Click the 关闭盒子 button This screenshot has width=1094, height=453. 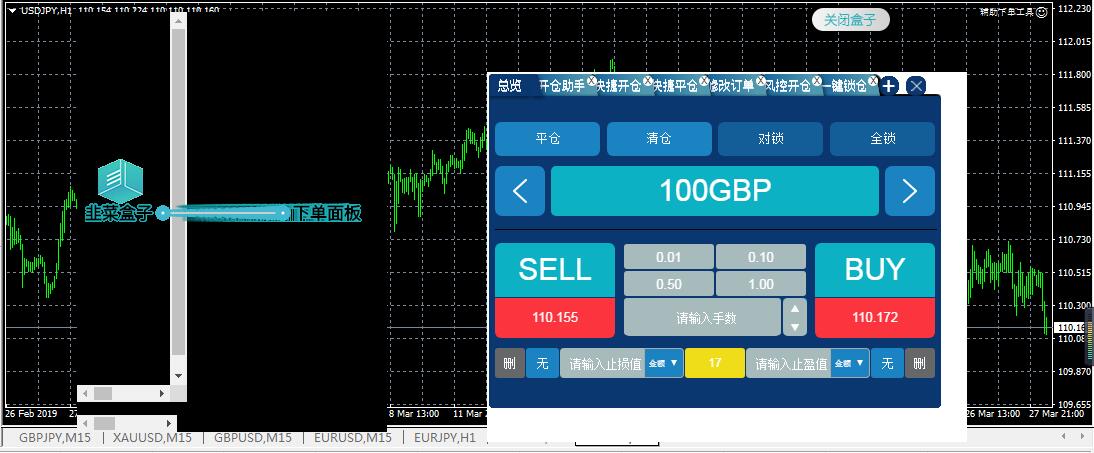[851, 20]
